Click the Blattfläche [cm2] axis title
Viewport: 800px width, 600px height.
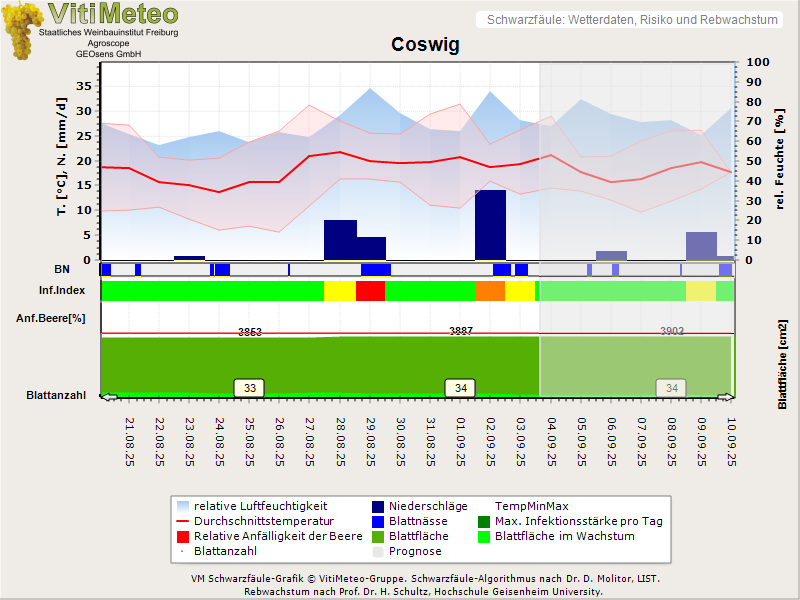783,364
